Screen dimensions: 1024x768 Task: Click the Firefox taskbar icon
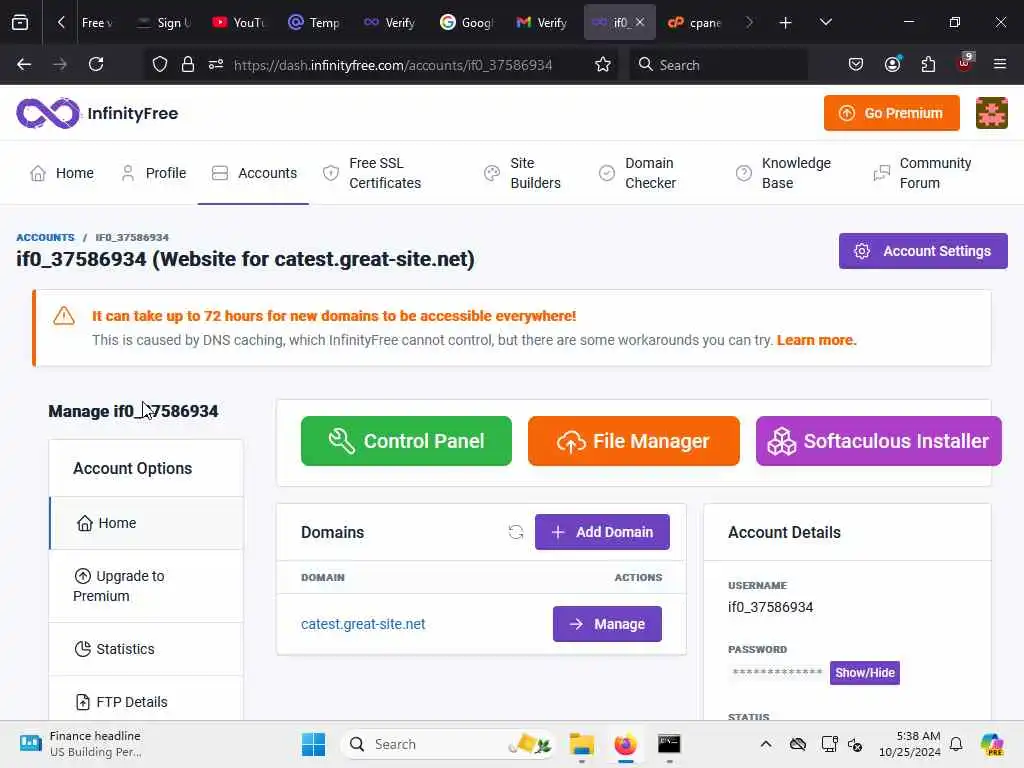pyautogui.click(x=625, y=744)
